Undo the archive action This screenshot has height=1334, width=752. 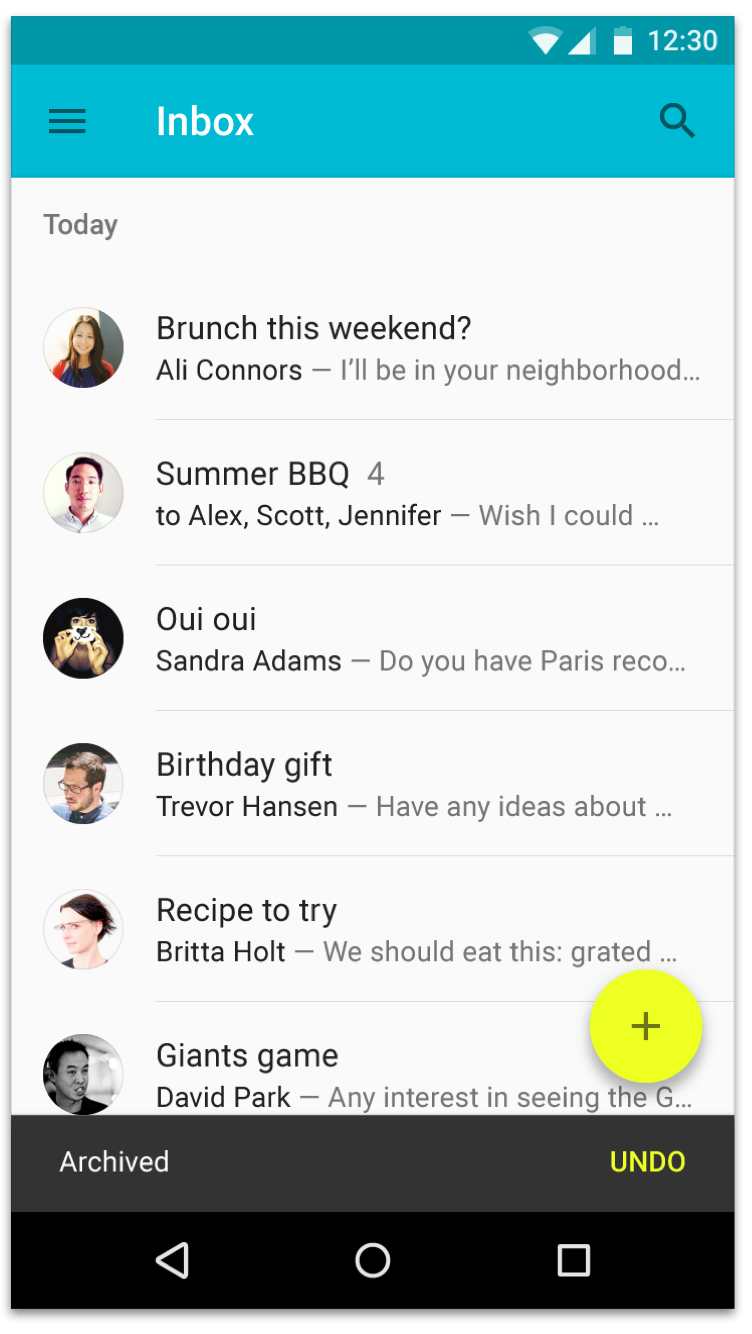coord(647,1162)
